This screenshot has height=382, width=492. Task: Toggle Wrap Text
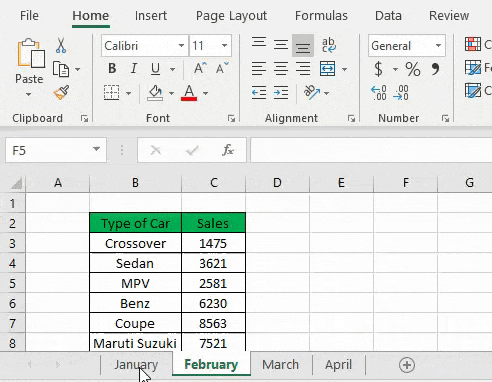tap(328, 45)
